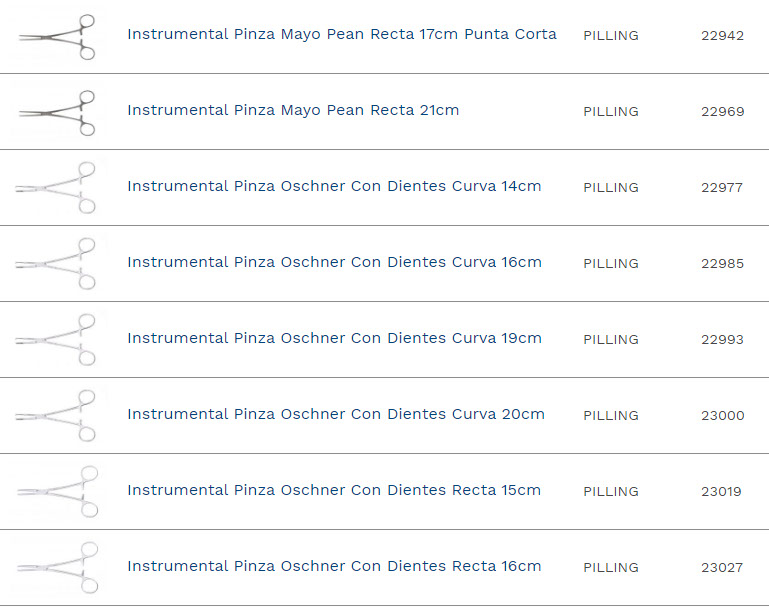Click Pinza Oschner Con Dientes Recta 16cm
The image size is (769, 608).
pos(334,566)
